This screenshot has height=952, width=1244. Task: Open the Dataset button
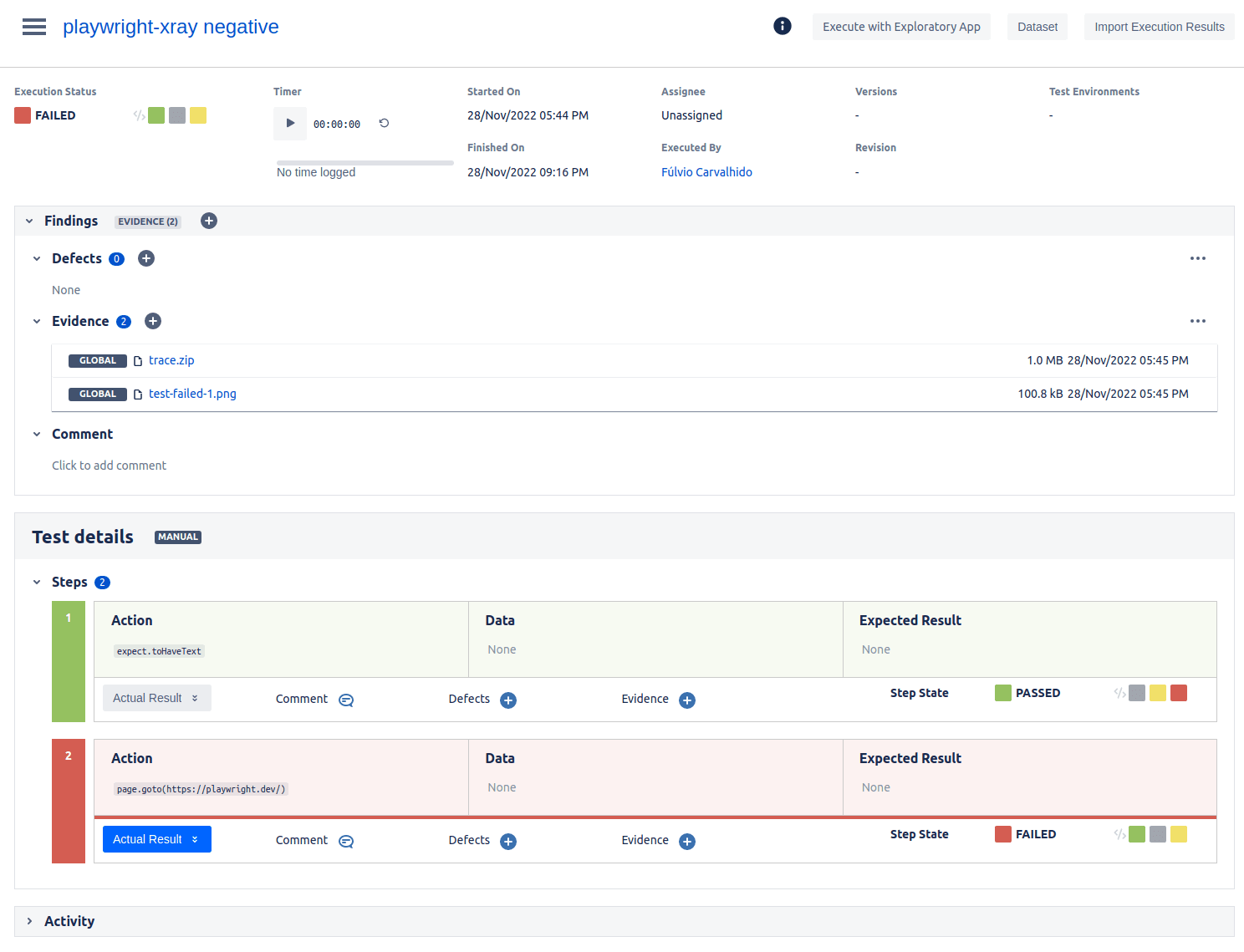pos(1038,27)
